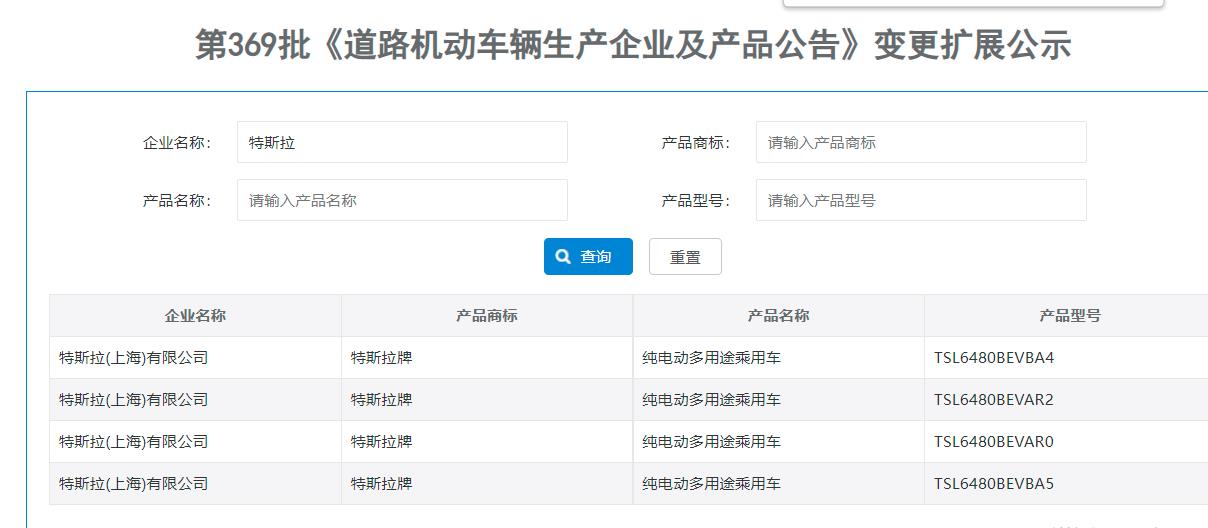The width and height of the screenshot is (1208, 528).
Task: Click 特斯拉牌 in the TSL6480BEVAR0 row
Action: tap(381, 442)
